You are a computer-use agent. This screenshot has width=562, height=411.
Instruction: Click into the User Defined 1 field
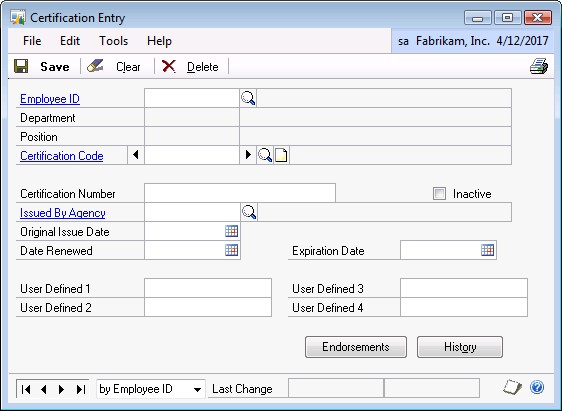(x=208, y=288)
